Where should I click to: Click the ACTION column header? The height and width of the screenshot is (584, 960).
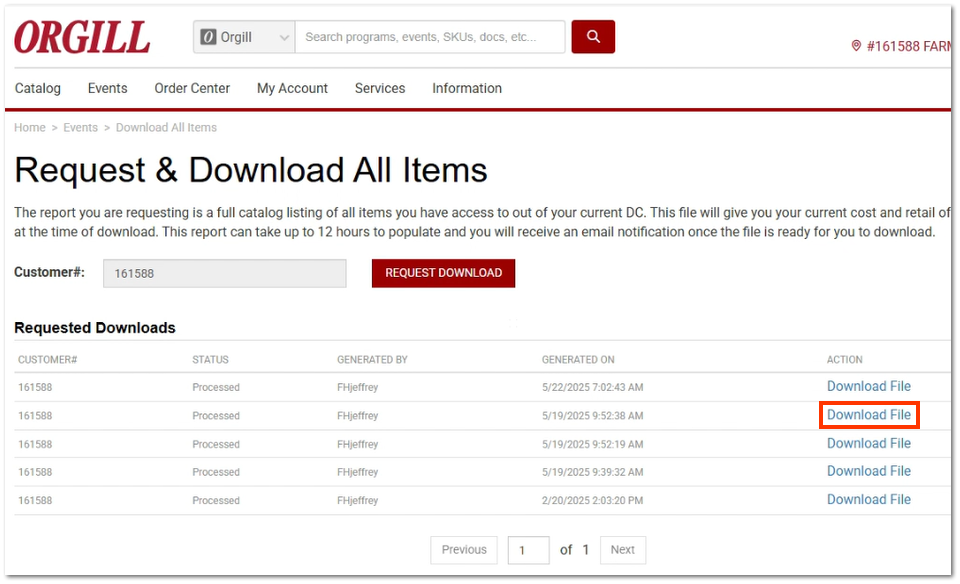coord(844,359)
